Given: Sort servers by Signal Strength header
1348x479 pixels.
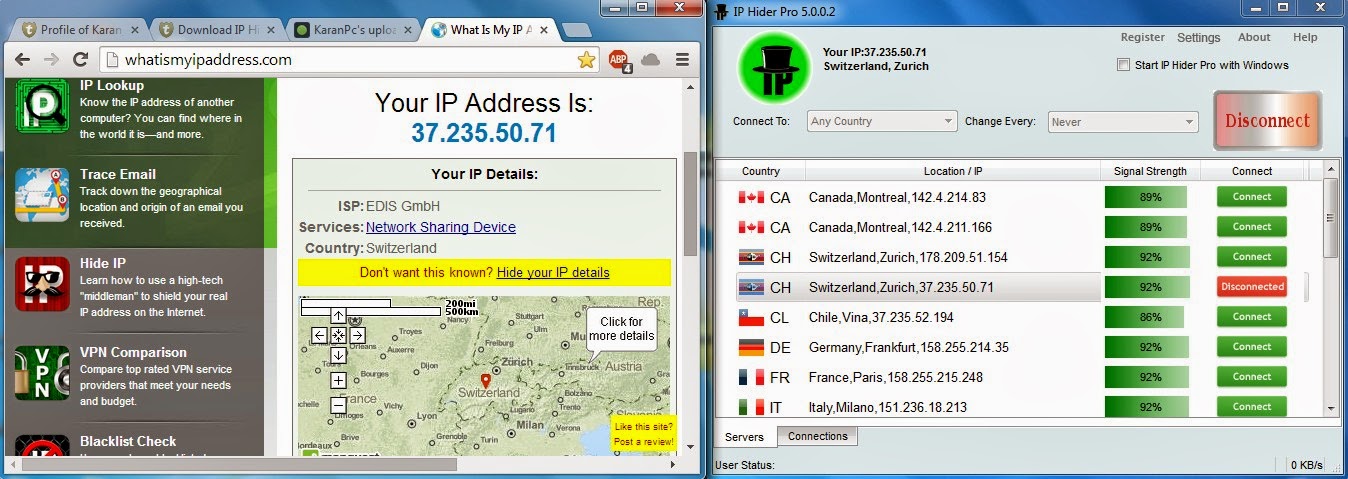Looking at the screenshot, I should click(1150, 171).
